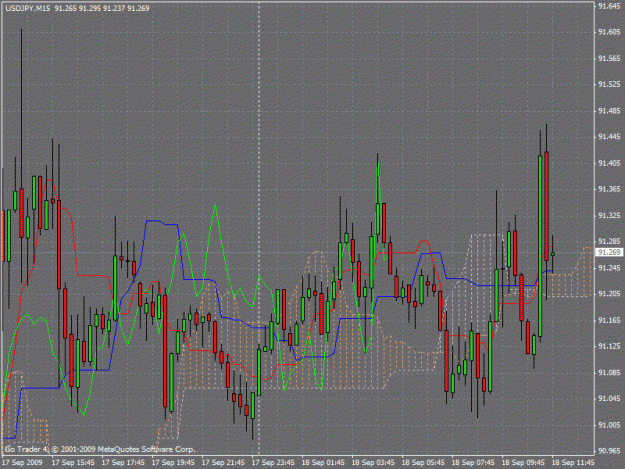
Task: Click the USDJPY,M15 chart title text
Action: pos(28,8)
